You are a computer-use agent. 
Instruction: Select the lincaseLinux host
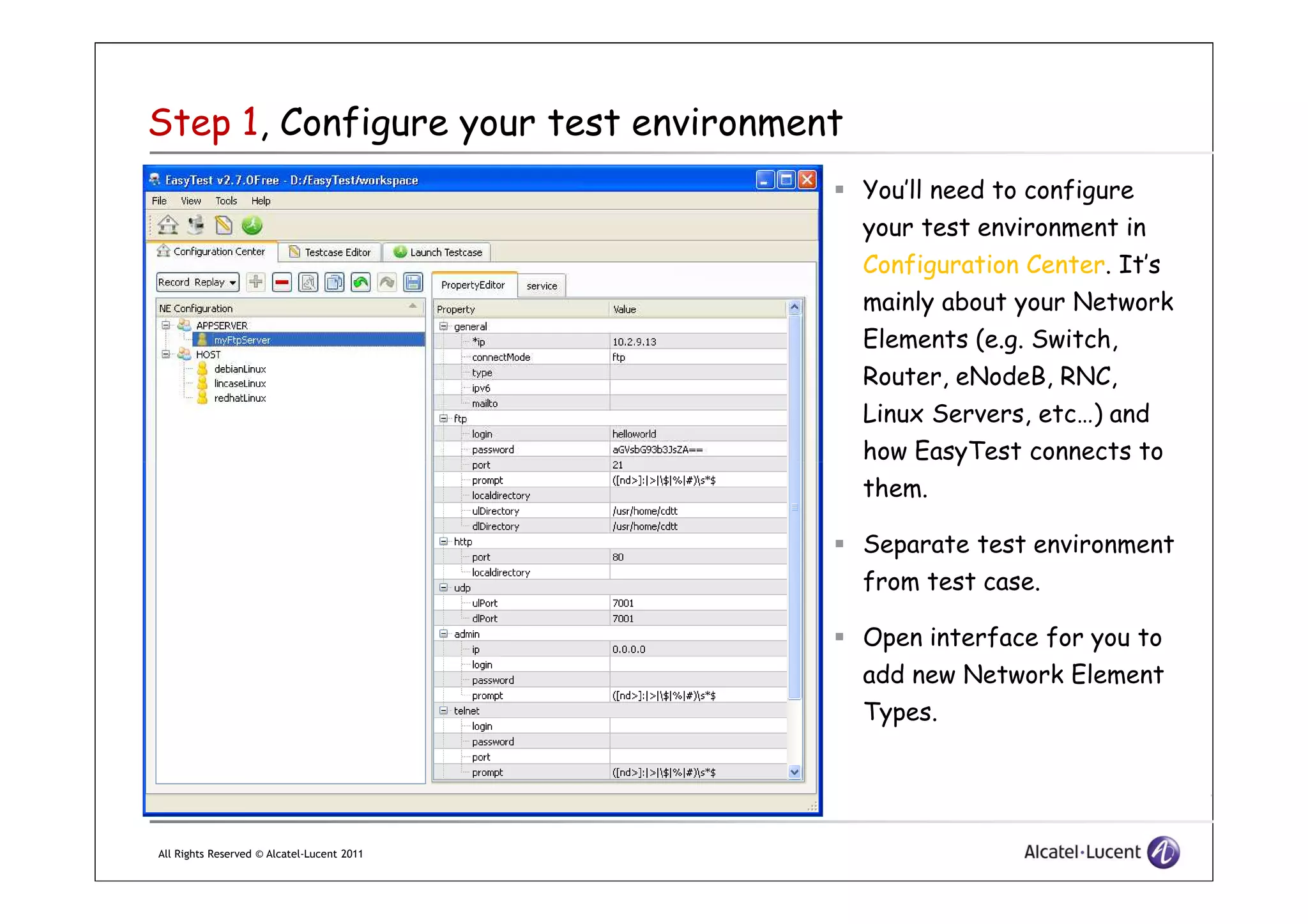click(240, 383)
